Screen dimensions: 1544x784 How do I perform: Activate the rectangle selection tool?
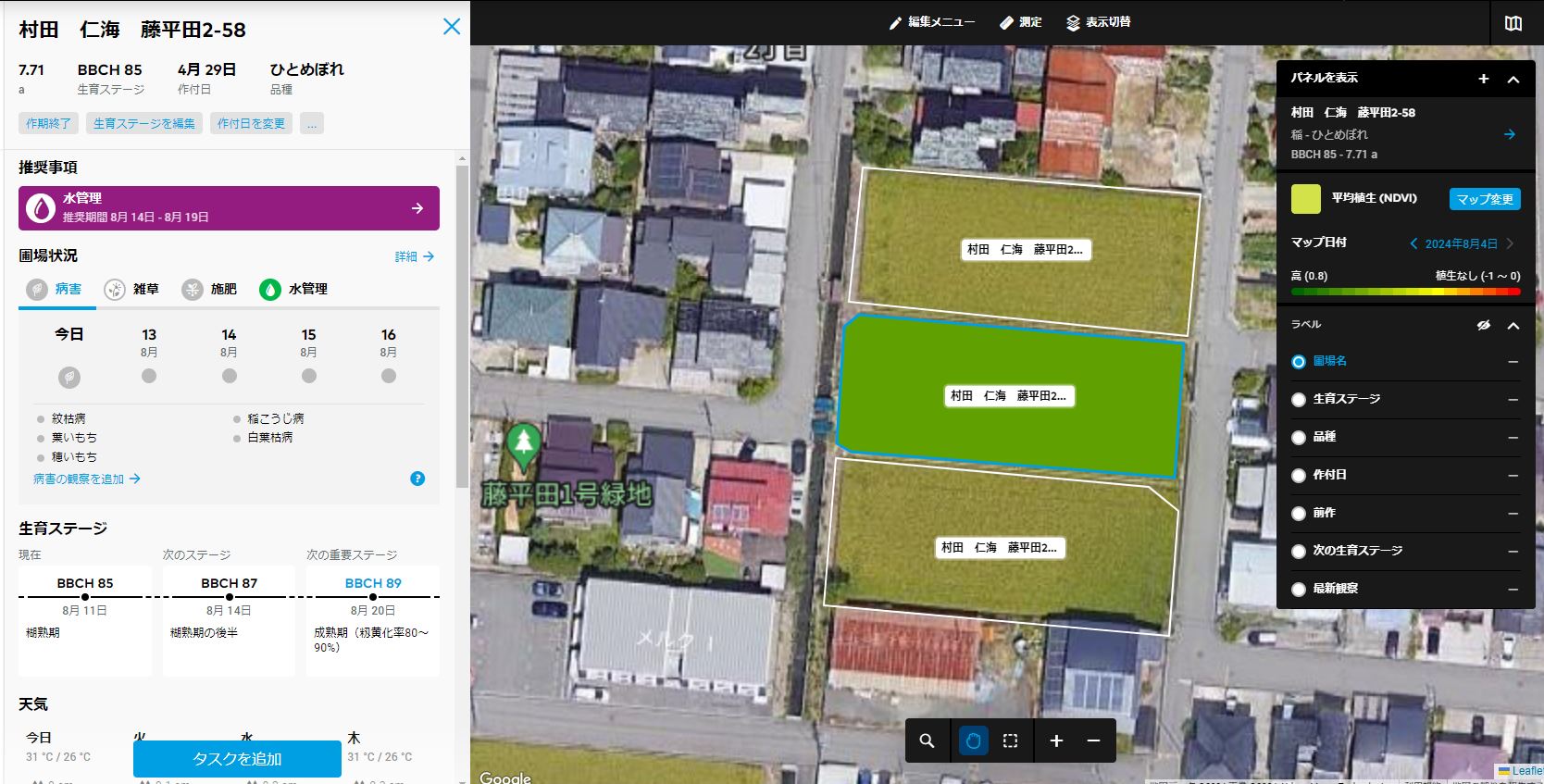pos(1010,740)
